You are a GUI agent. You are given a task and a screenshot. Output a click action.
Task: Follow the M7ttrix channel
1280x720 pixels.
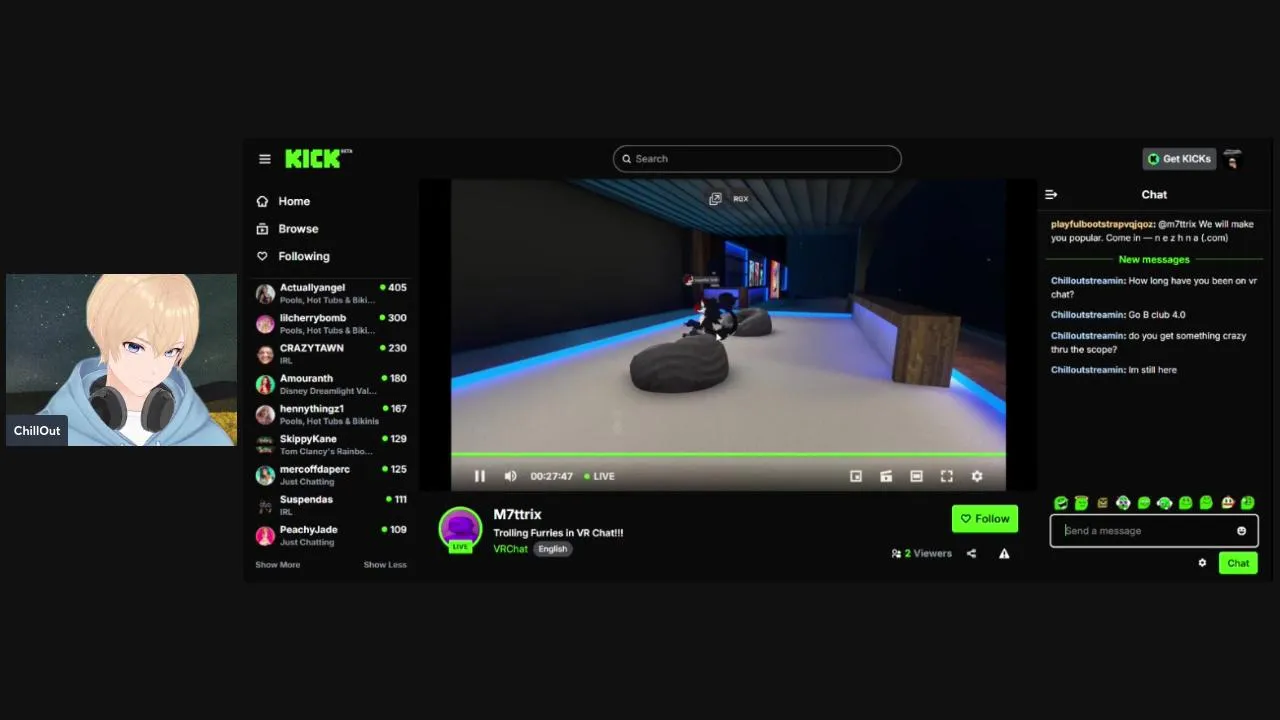(985, 519)
